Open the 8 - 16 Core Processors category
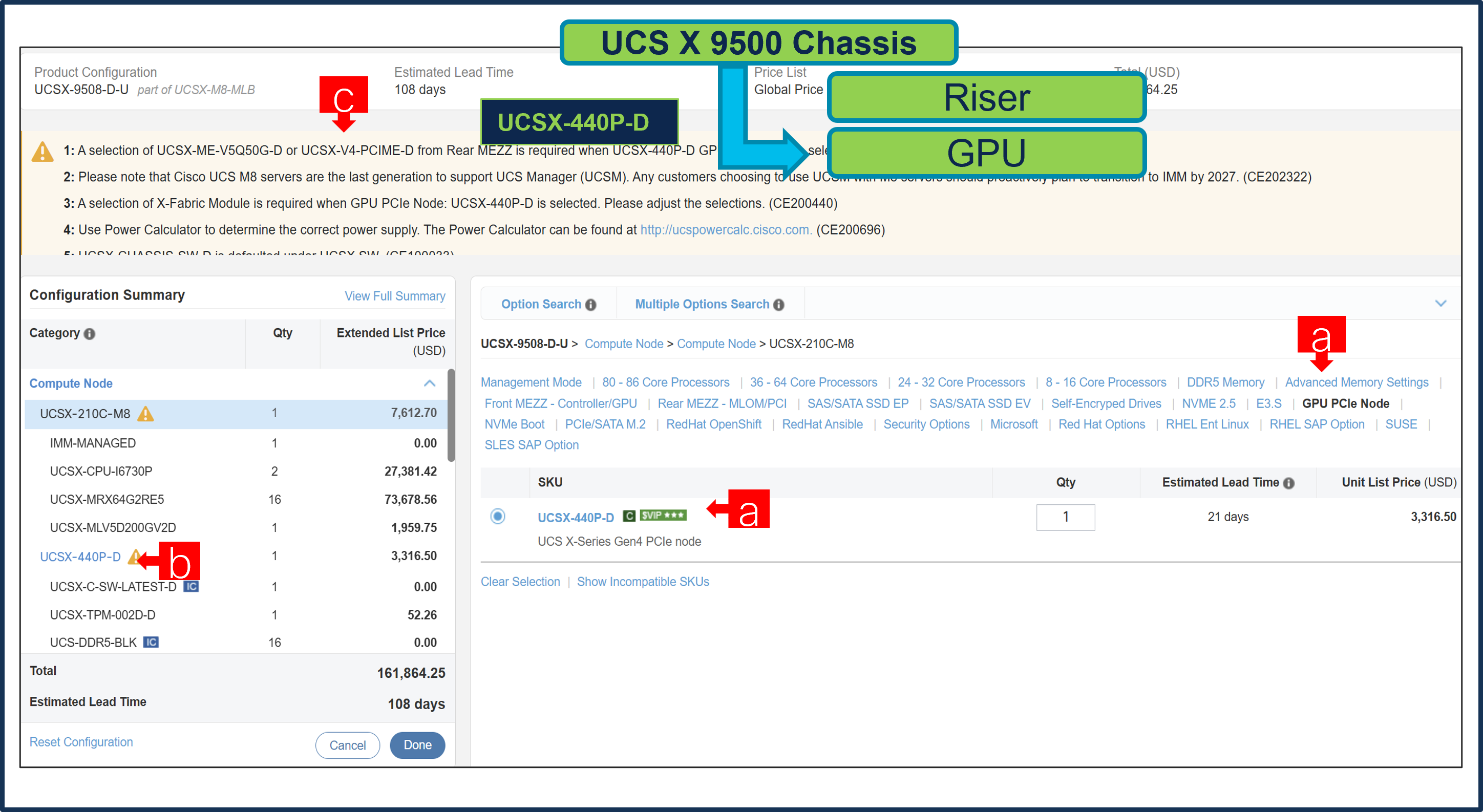 point(1106,382)
